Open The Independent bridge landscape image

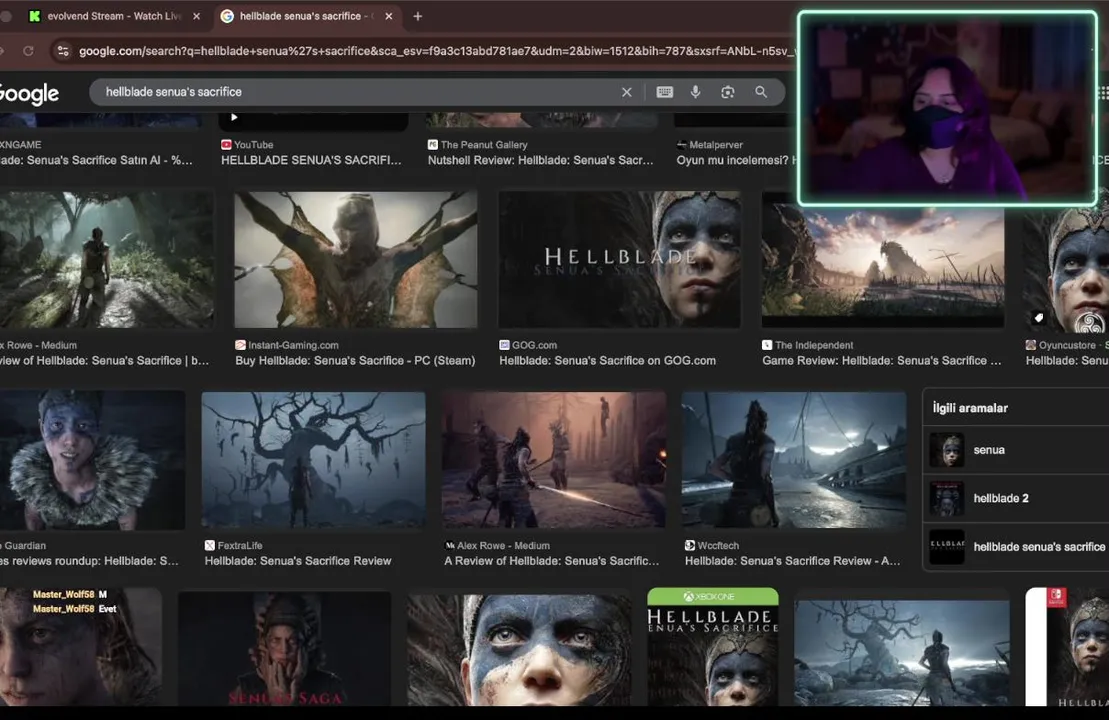[883, 267]
